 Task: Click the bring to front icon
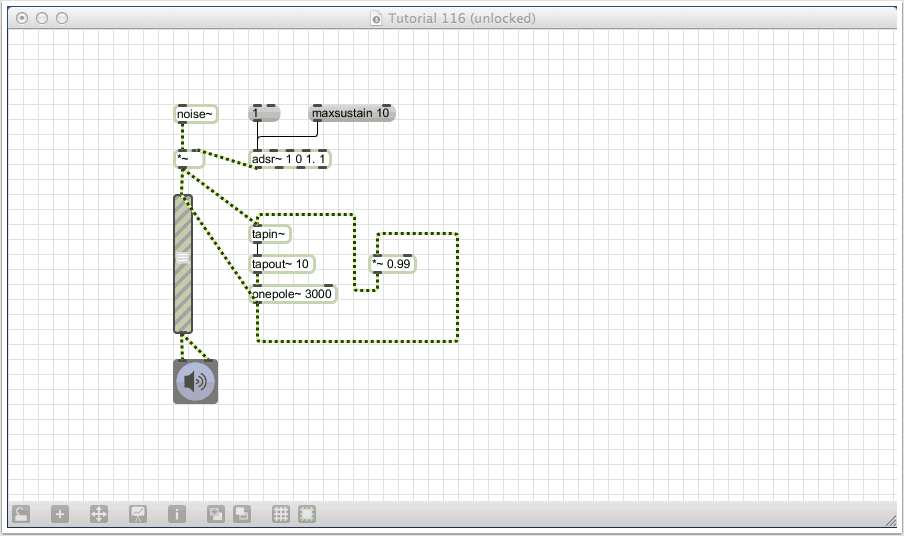click(216, 514)
